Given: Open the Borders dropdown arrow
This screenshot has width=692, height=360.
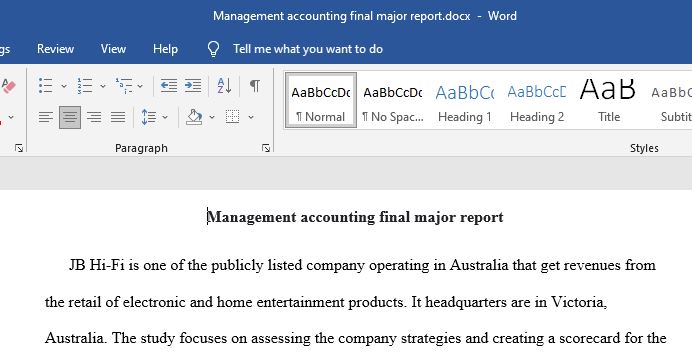Looking at the screenshot, I should point(251,117).
